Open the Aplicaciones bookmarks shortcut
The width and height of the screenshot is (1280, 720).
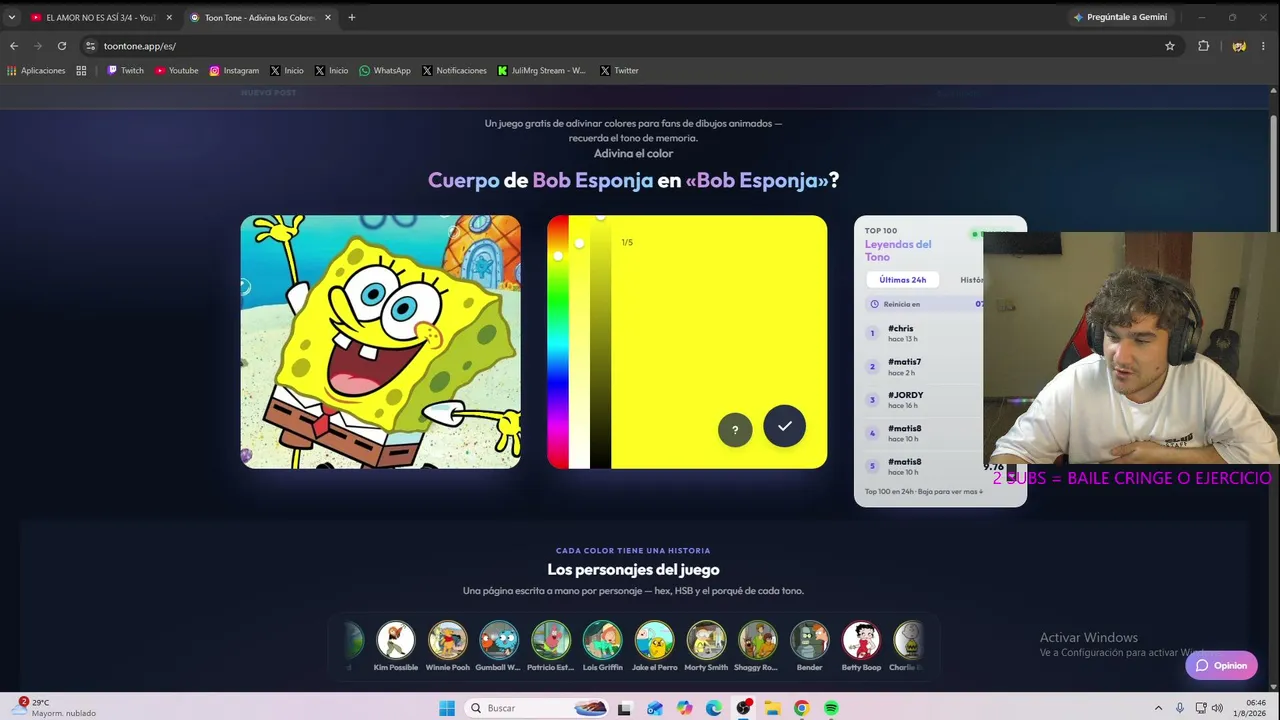(36, 71)
